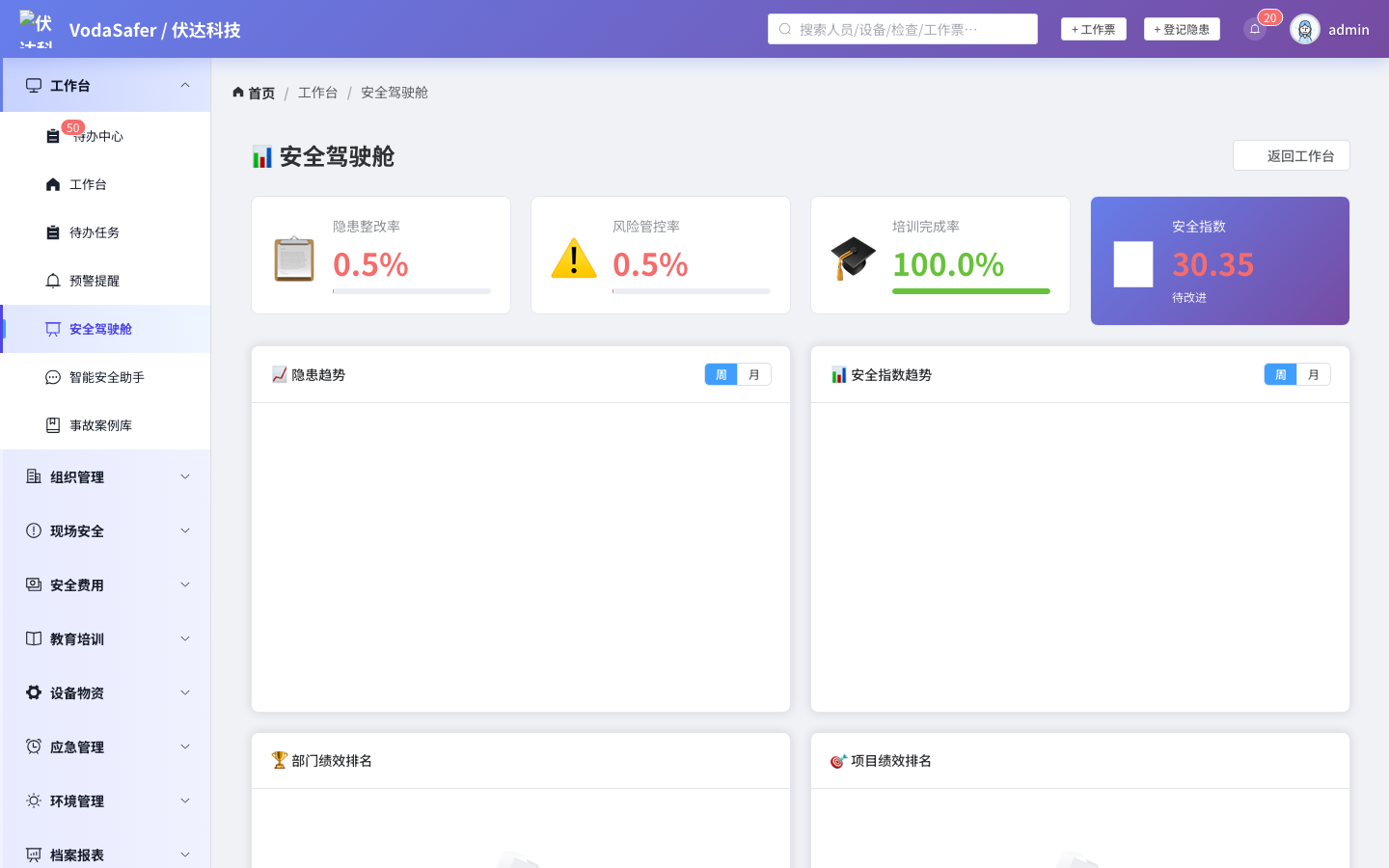Click the 20 notification badge
1389x868 pixels.
(1269, 17)
